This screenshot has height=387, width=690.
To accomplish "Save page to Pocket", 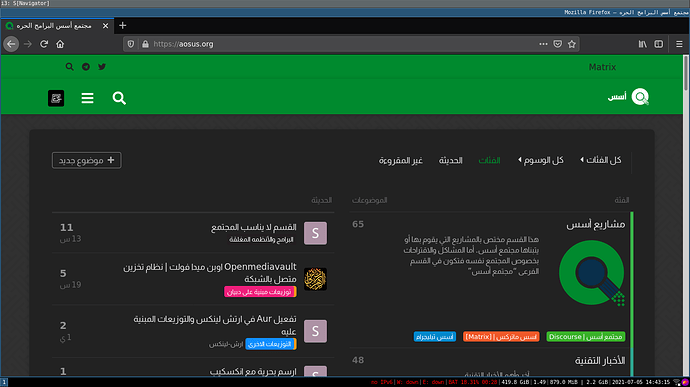I will click(x=558, y=44).
